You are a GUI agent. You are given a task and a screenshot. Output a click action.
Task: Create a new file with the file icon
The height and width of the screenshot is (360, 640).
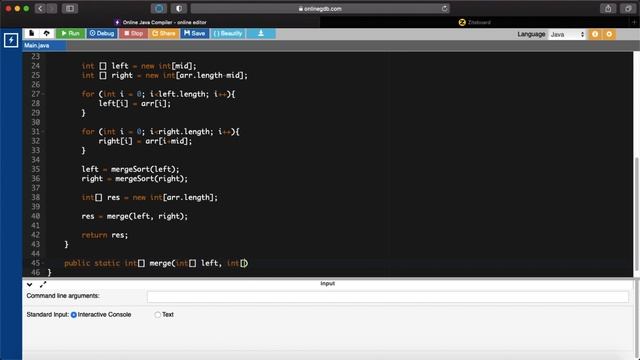[32, 33]
